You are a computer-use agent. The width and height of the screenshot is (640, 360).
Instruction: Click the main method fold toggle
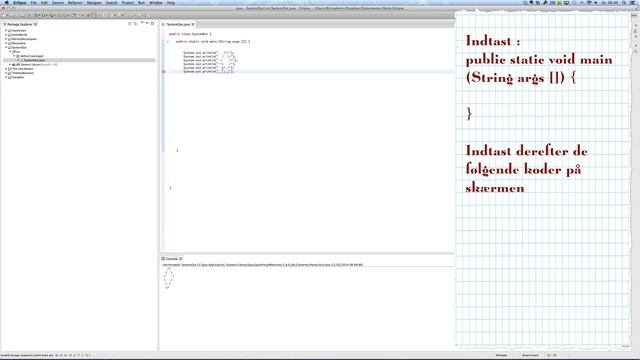click(167, 42)
